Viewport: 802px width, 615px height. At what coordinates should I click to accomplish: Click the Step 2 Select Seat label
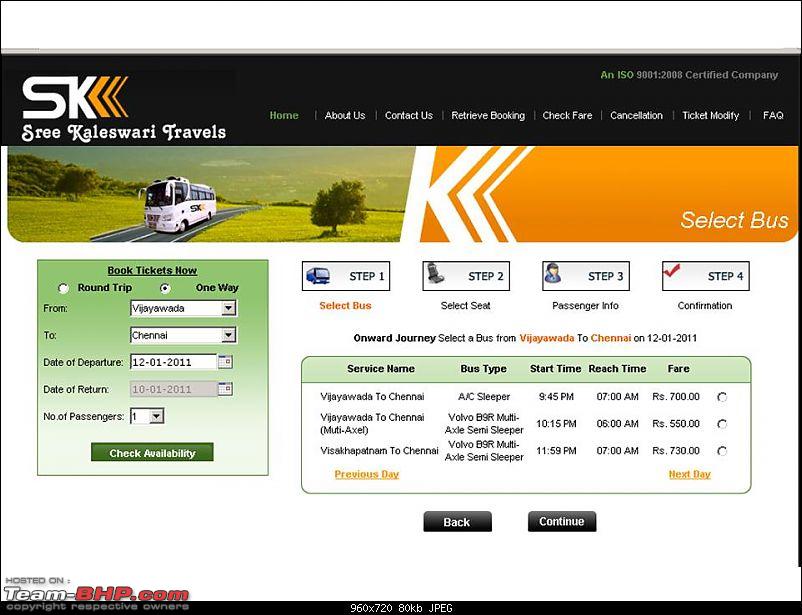pyautogui.click(x=465, y=306)
